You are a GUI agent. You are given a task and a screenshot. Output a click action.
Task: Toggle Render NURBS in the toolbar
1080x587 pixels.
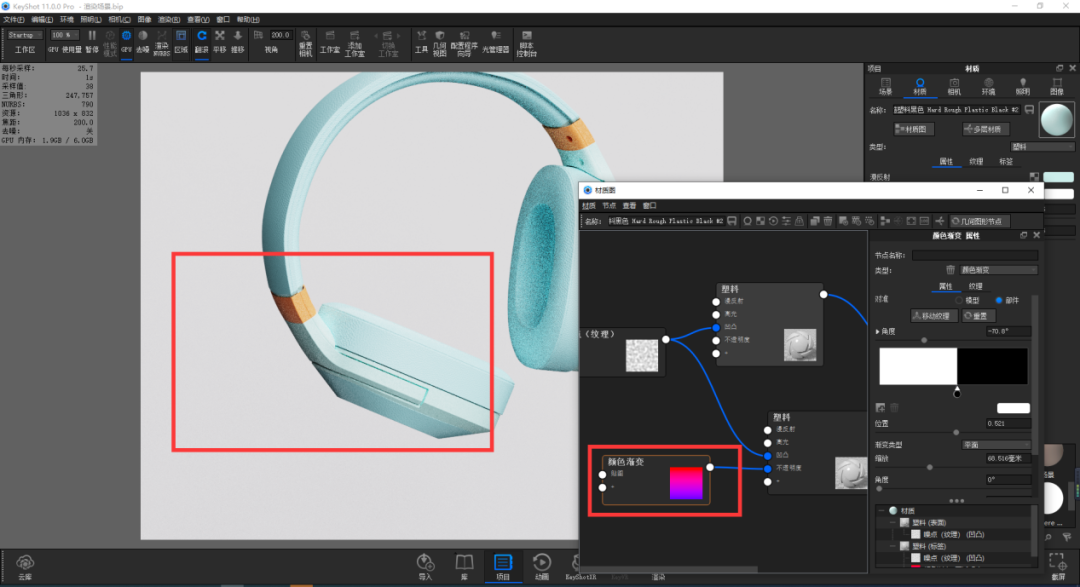[162, 36]
